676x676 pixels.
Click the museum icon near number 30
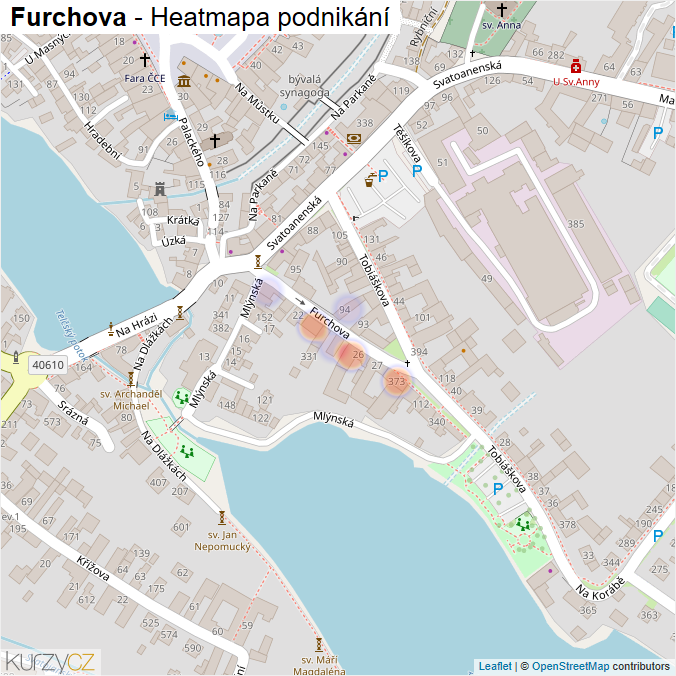pyautogui.click(x=184, y=81)
